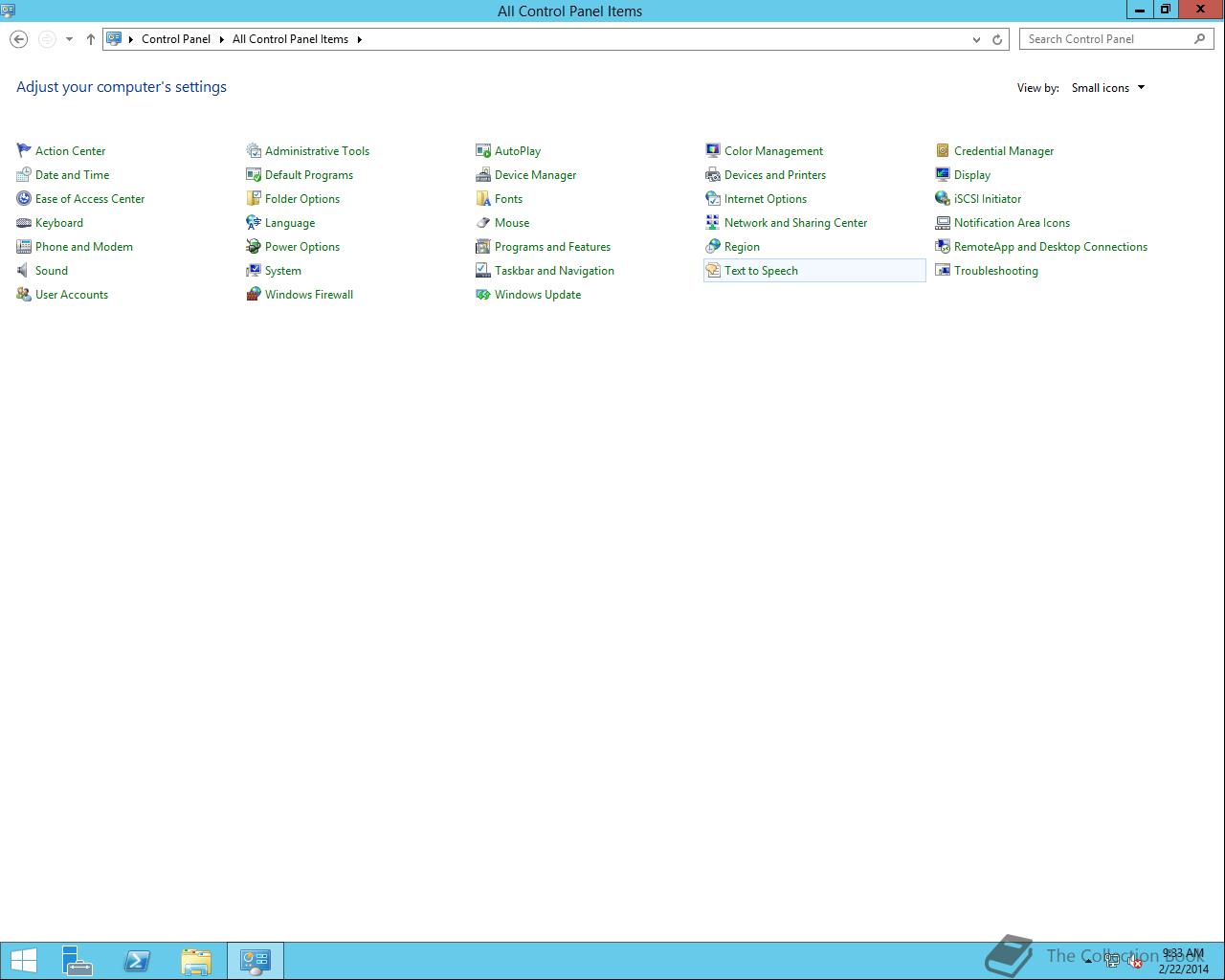Click the Fonts folder icon
The width and height of the screenshot is (1225, 980).
click(483, 198)
